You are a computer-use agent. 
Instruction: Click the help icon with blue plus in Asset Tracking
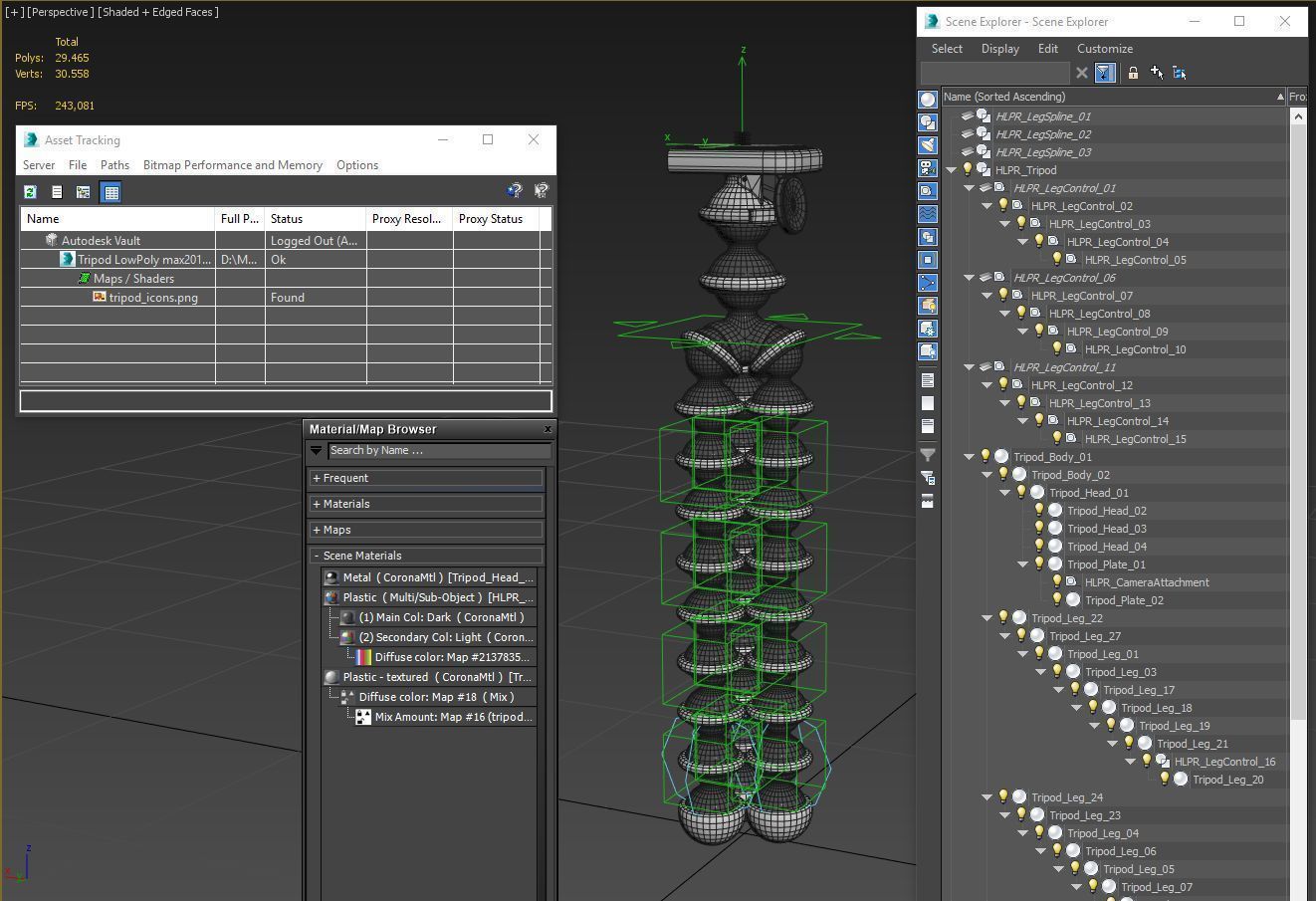tap(515, 190)
